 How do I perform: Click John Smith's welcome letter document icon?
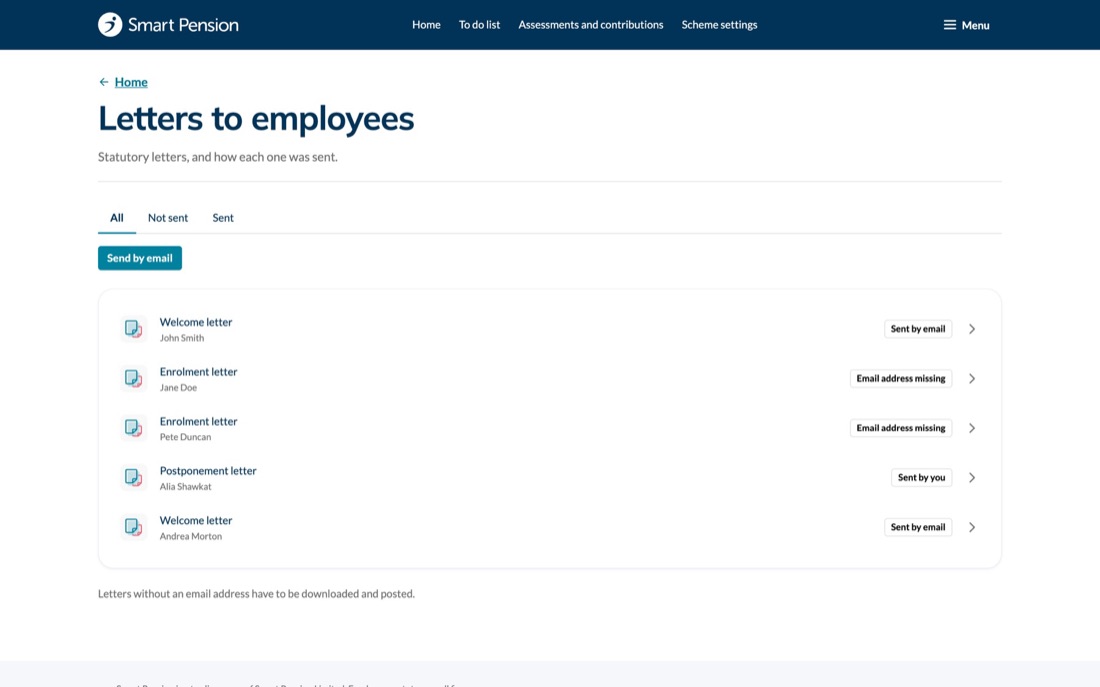tap(133, 328)
